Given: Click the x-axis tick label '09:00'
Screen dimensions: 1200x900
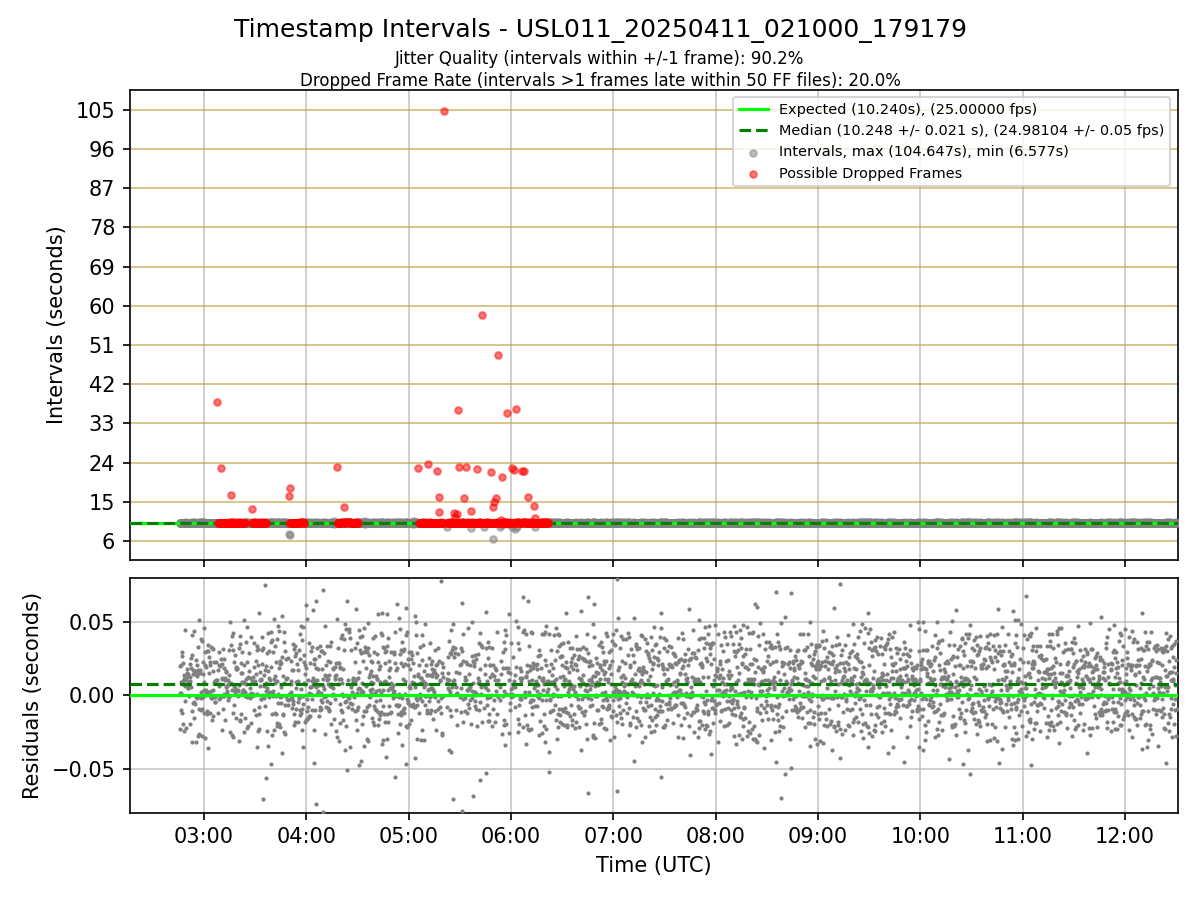Looking at the screenshot, I should [818, 835].
